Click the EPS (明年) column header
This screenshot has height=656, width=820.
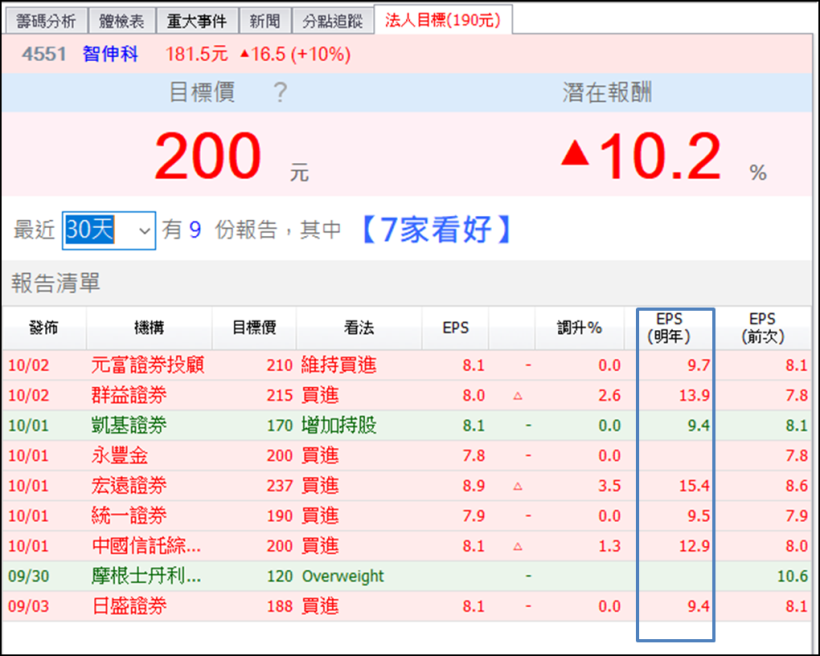669,328
